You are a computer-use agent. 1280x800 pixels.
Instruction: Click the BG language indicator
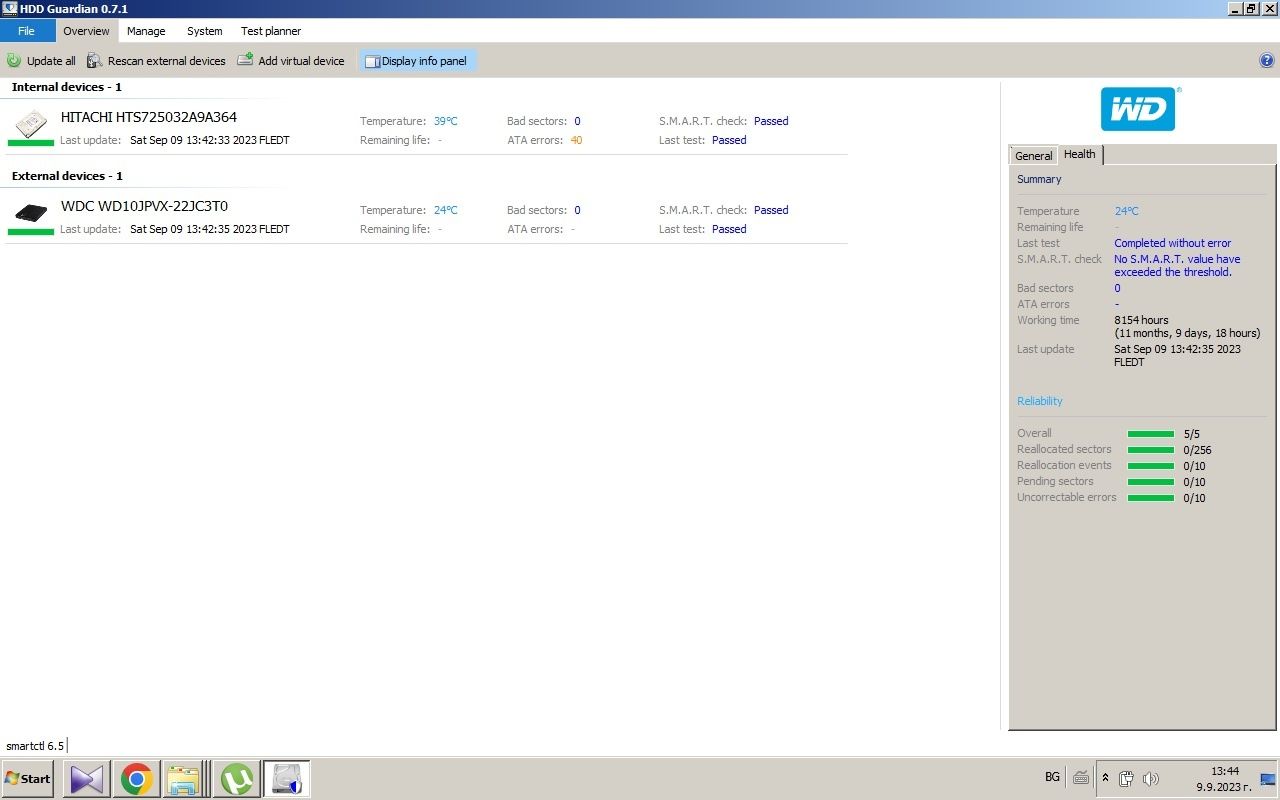tap(1052, 777)
